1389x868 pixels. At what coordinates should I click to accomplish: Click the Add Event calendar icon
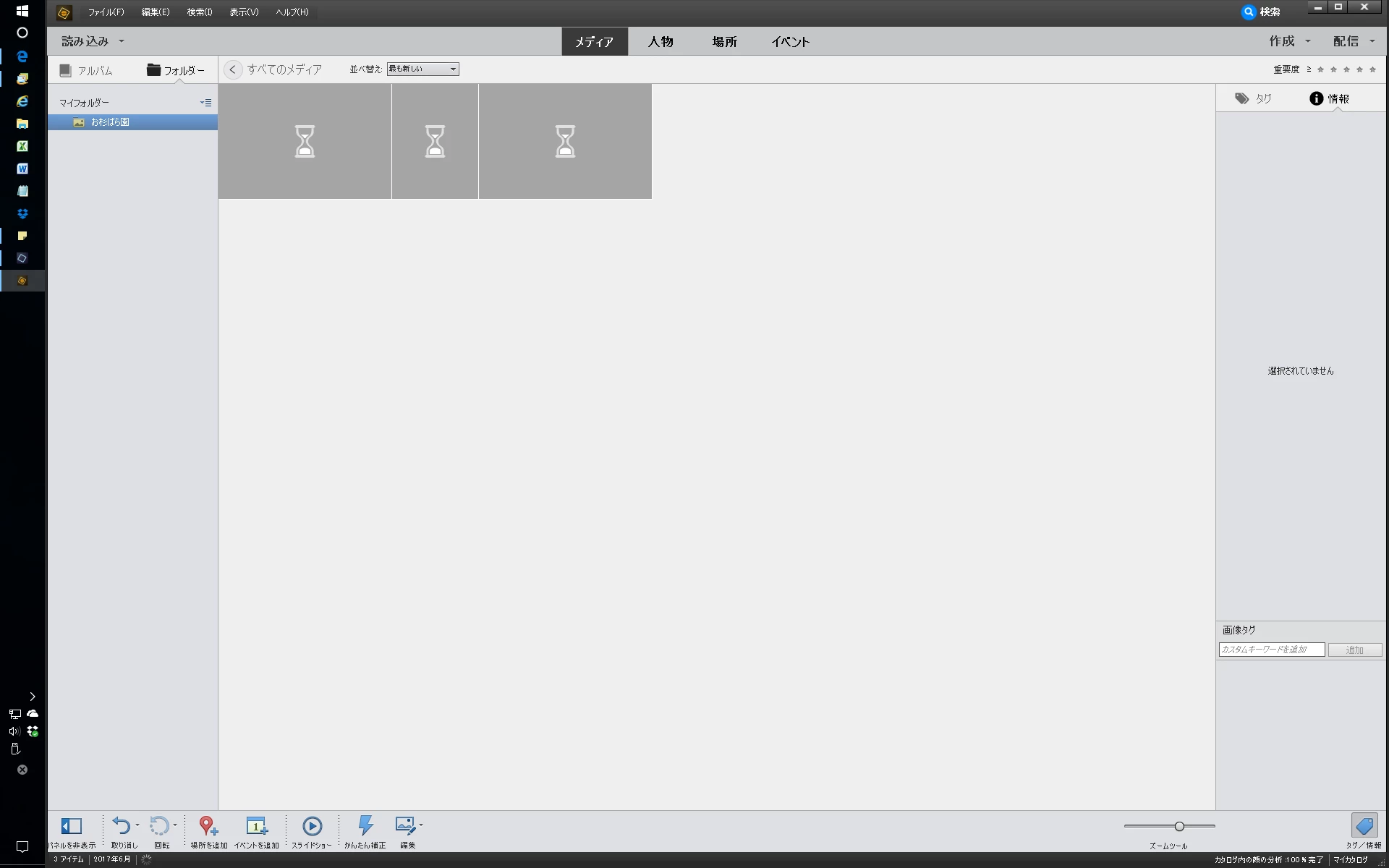coord(256,826)
